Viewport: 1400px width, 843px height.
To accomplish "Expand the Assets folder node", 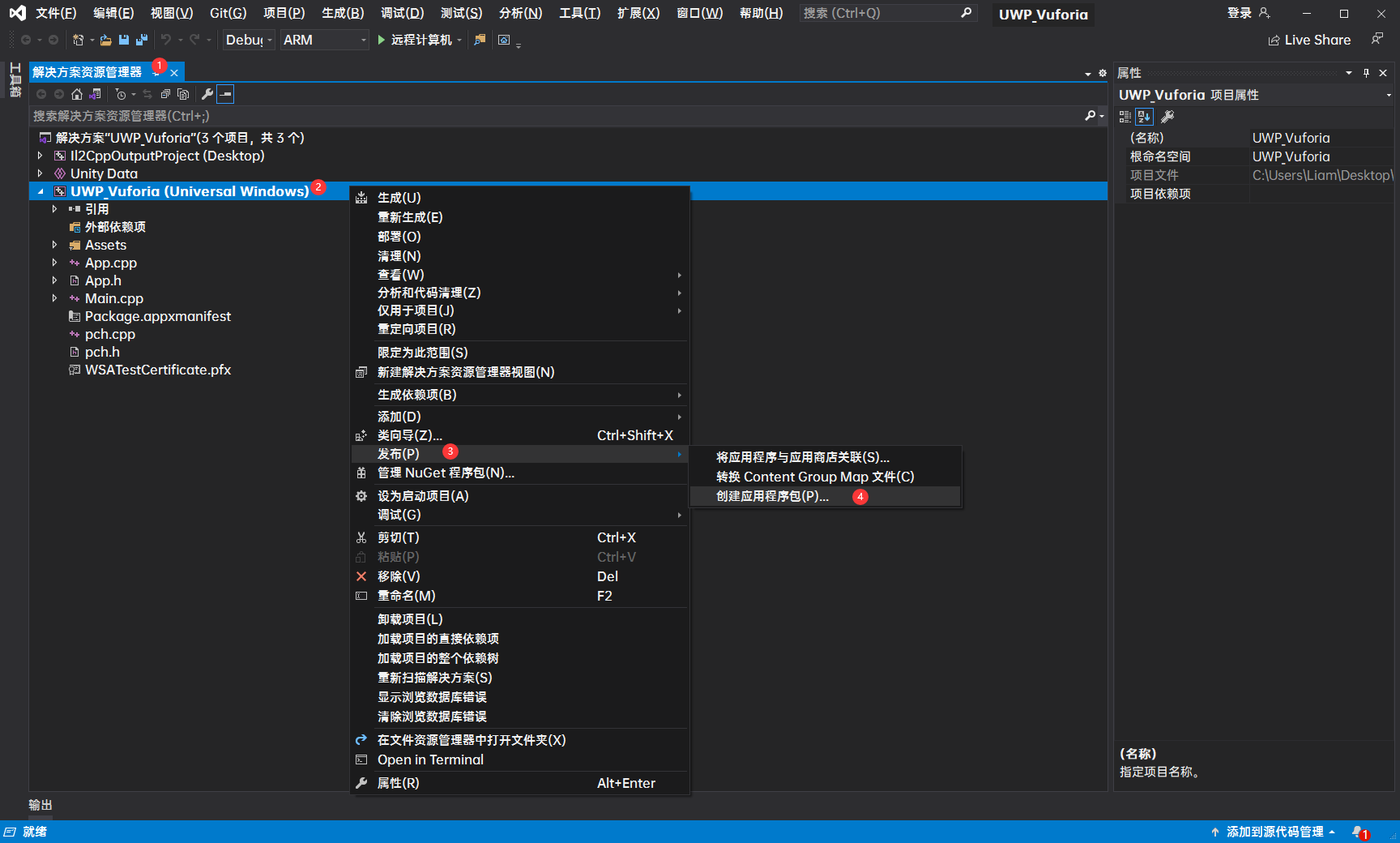I will point(54,245).
